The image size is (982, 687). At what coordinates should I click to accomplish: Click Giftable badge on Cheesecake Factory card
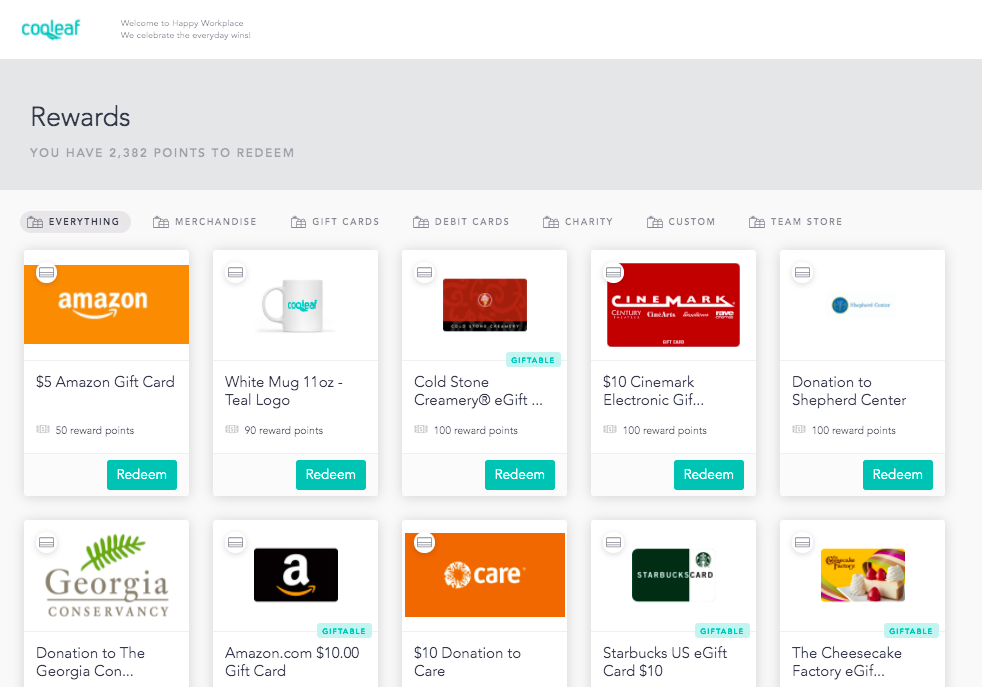tap(911, 631)
